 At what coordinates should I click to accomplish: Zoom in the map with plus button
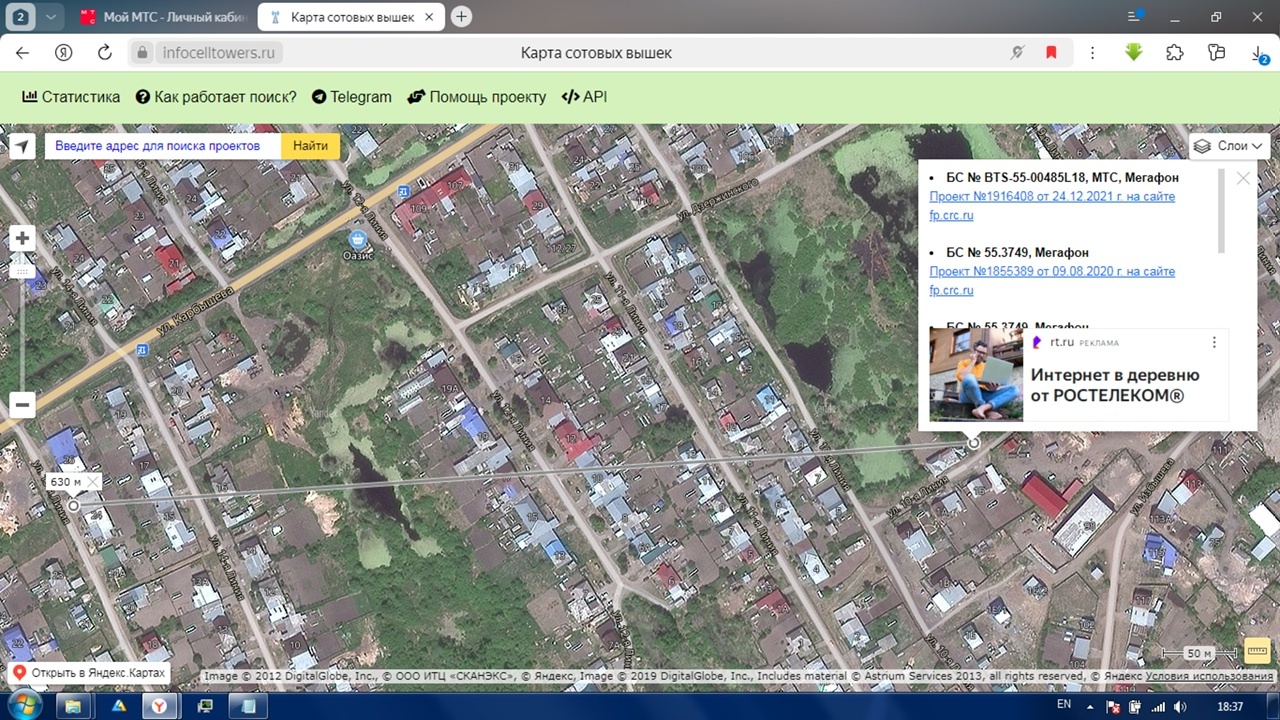(22, 238)
